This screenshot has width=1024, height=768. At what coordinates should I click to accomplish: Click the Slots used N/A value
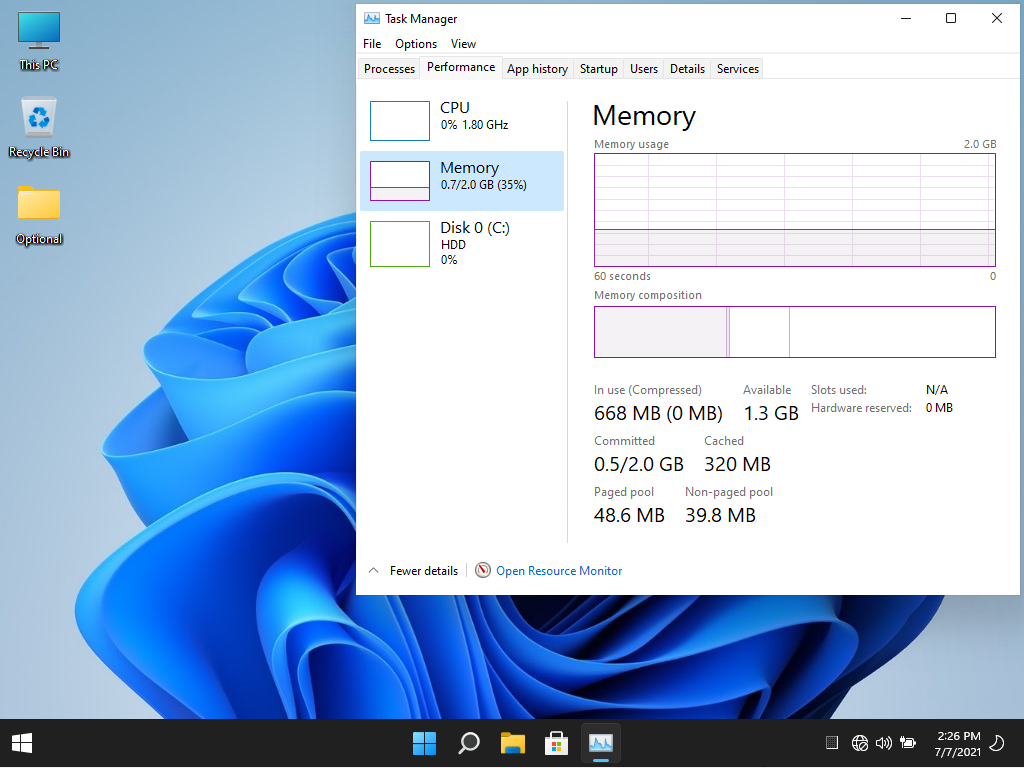(x=936, y=390)
